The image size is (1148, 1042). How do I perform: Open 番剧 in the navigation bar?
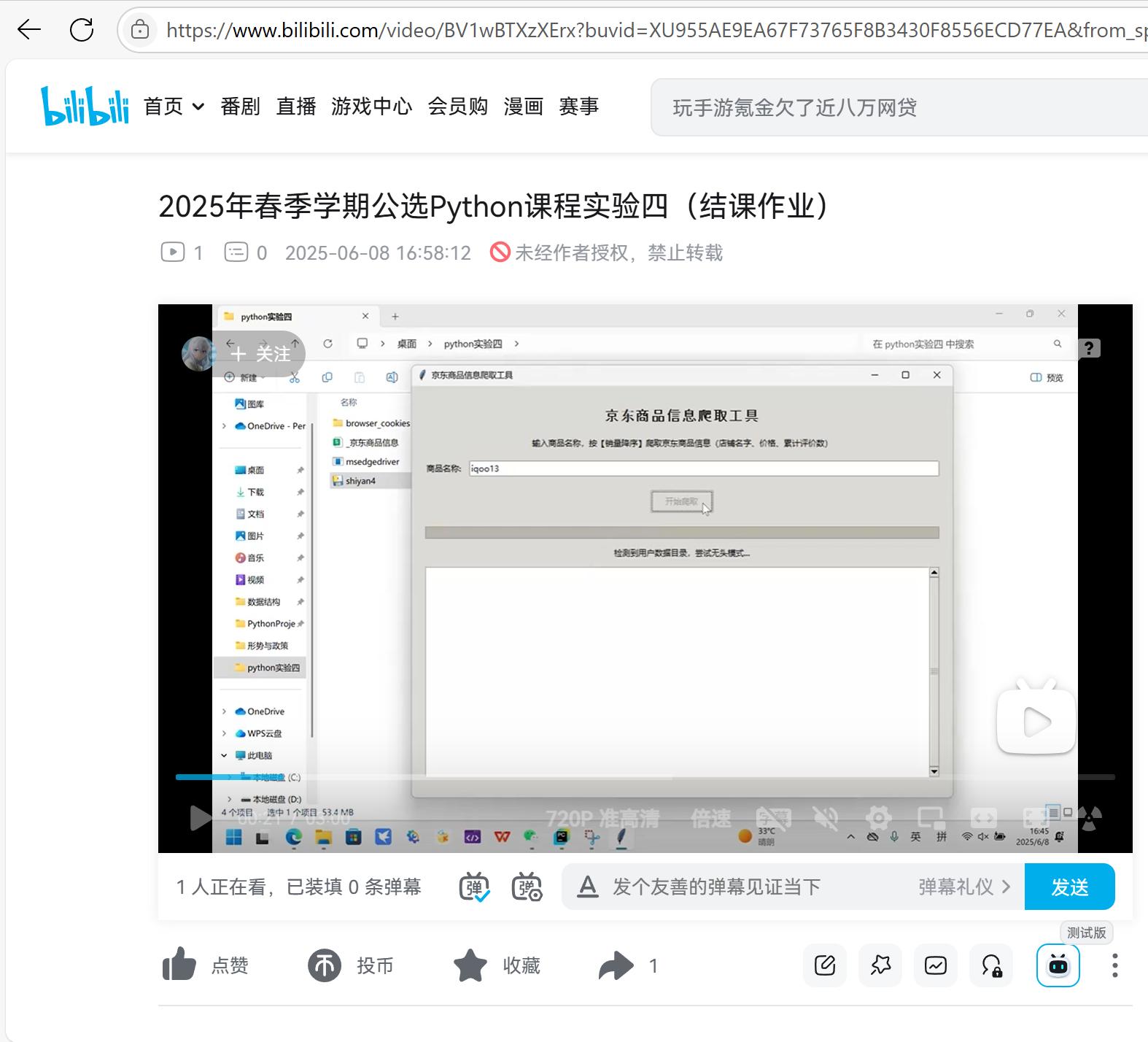pyautogui.click(x=240, y=107)
